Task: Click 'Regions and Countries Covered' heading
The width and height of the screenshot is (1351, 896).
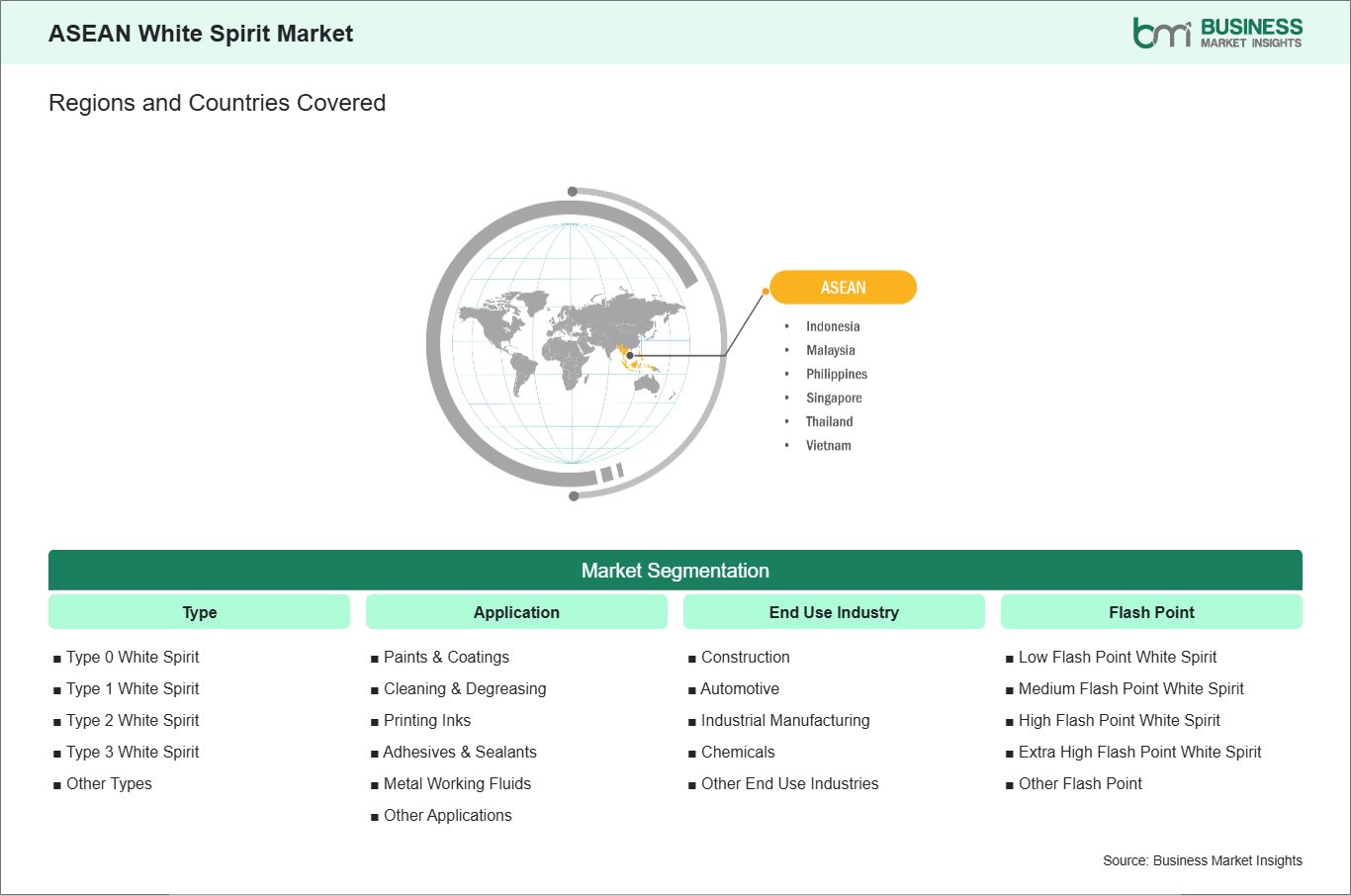Action: [217, 103]
